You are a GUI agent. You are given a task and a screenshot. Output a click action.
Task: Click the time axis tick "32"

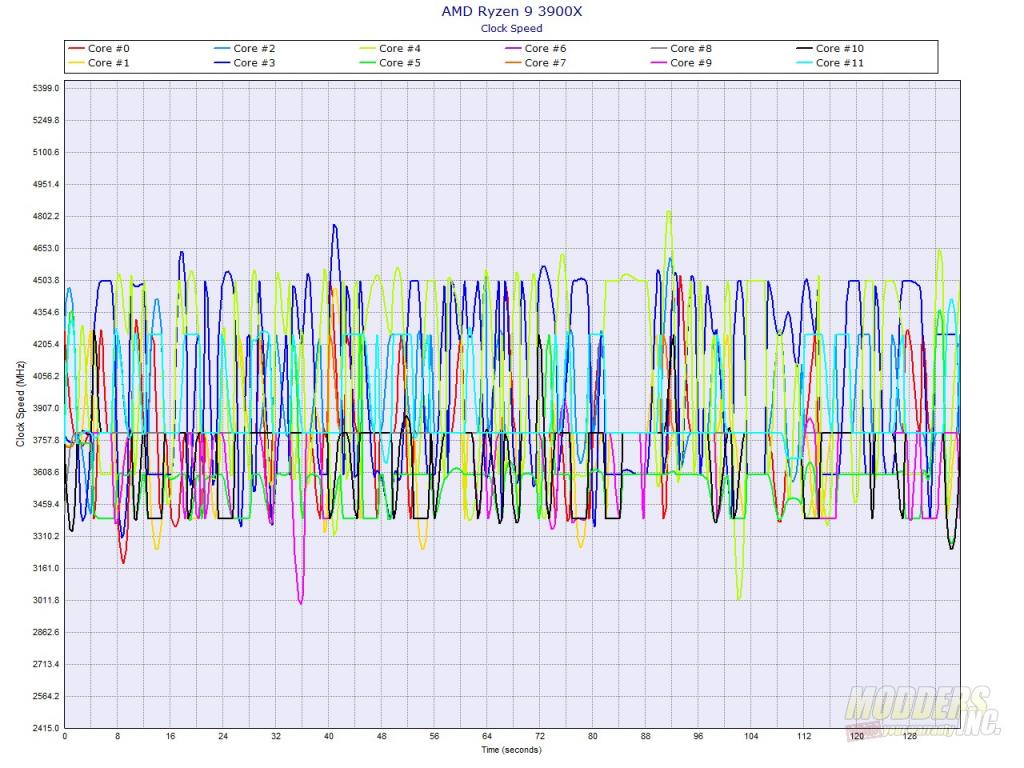click(276, 736)
